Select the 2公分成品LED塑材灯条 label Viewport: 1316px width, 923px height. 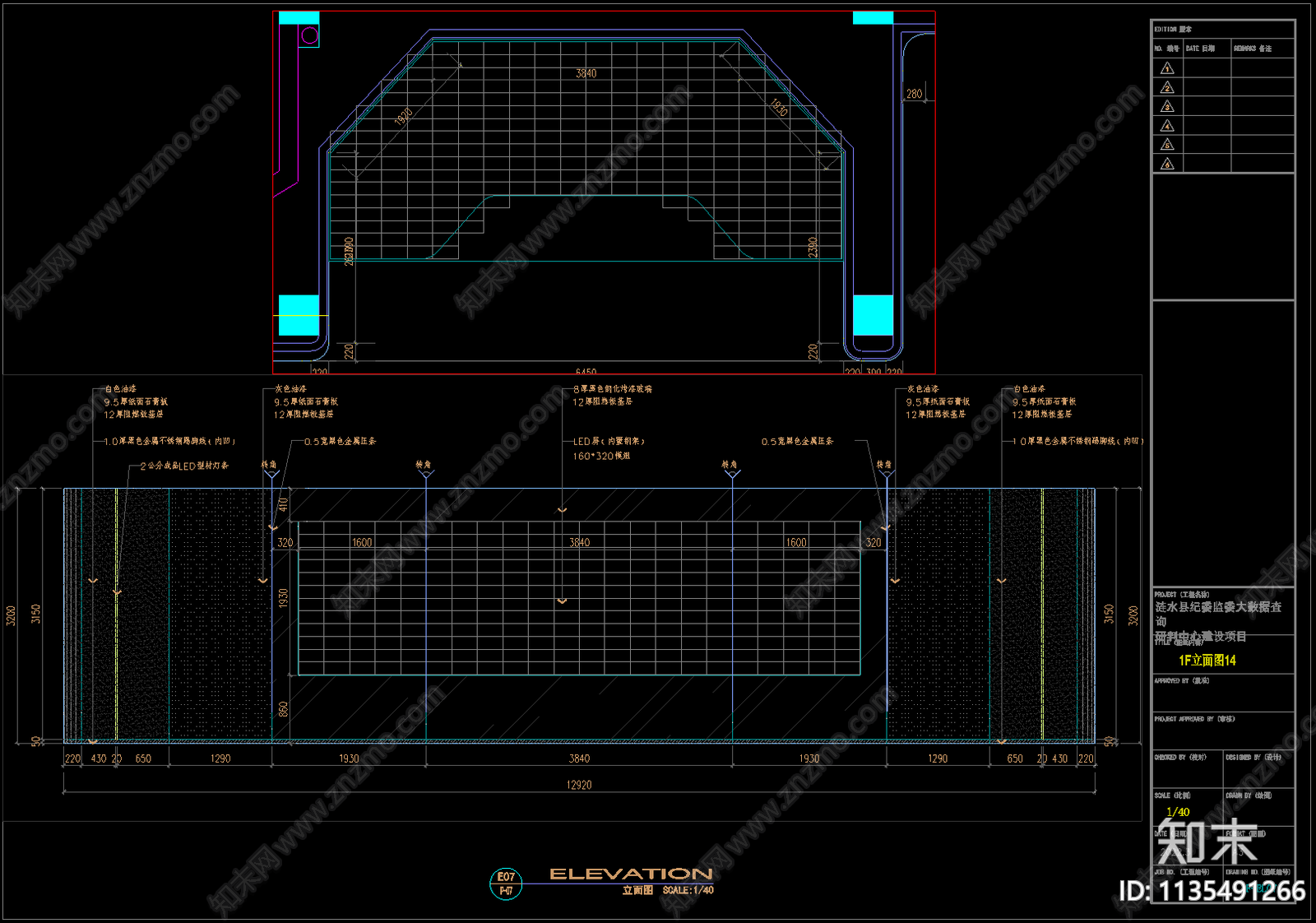pyautogui.click(x=184, y=466)
